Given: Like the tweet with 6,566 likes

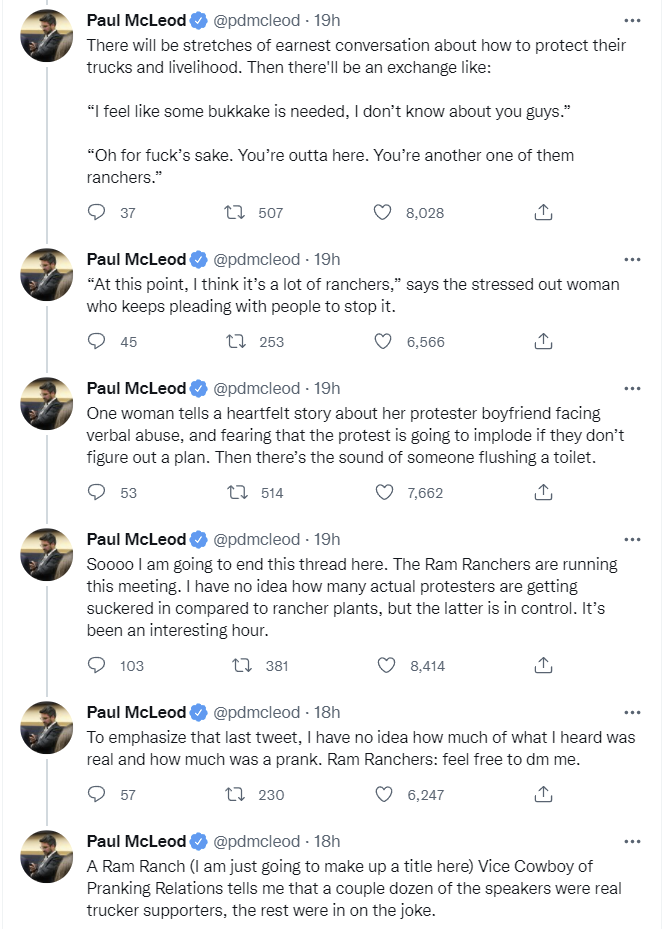Looking at the screenshot, I should (x=382, y=341).
